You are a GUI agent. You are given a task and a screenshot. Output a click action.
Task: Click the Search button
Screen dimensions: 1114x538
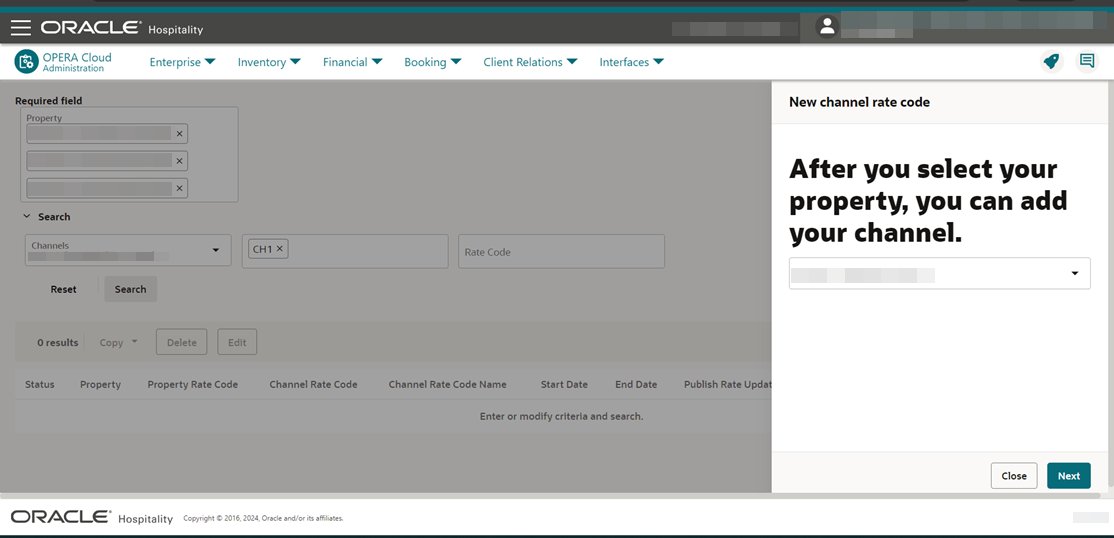[131, 289]
